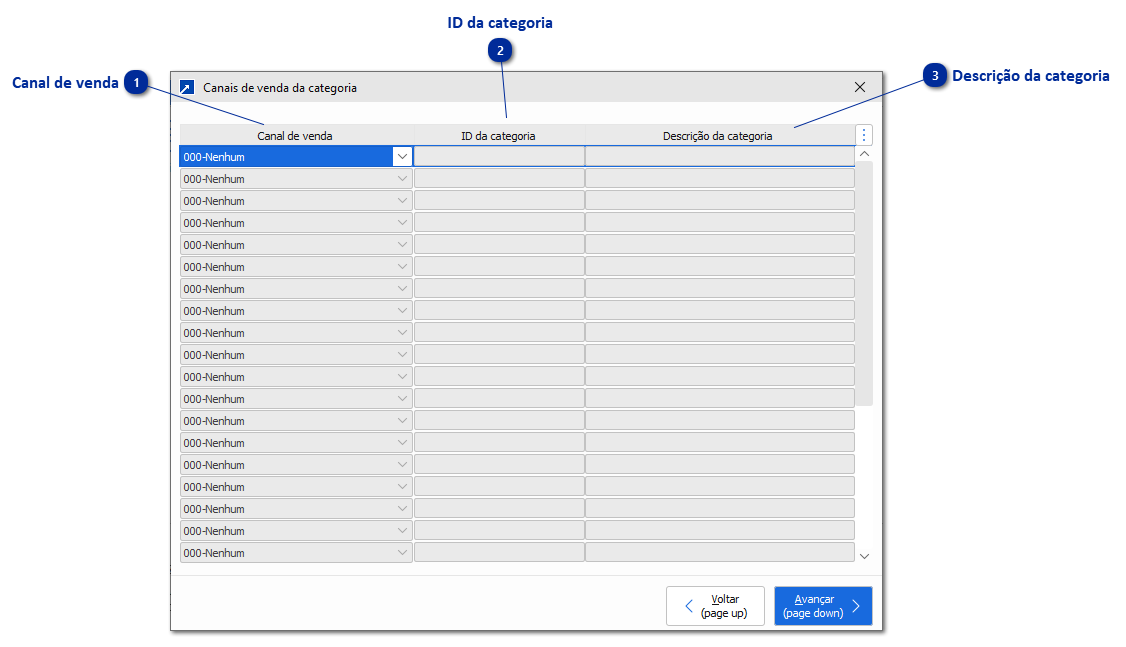
Task: Click callout marker number 1
Action: (137, 82)
